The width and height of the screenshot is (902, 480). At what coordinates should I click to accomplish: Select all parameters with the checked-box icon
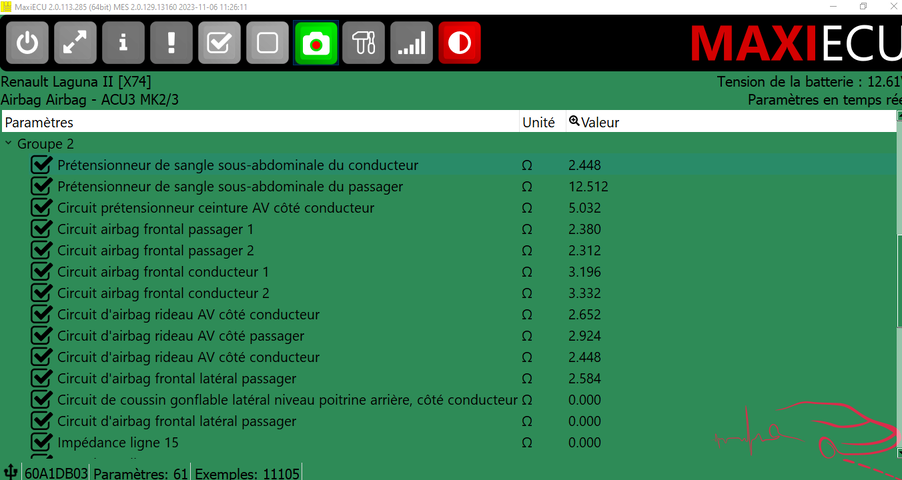(219, 43)
